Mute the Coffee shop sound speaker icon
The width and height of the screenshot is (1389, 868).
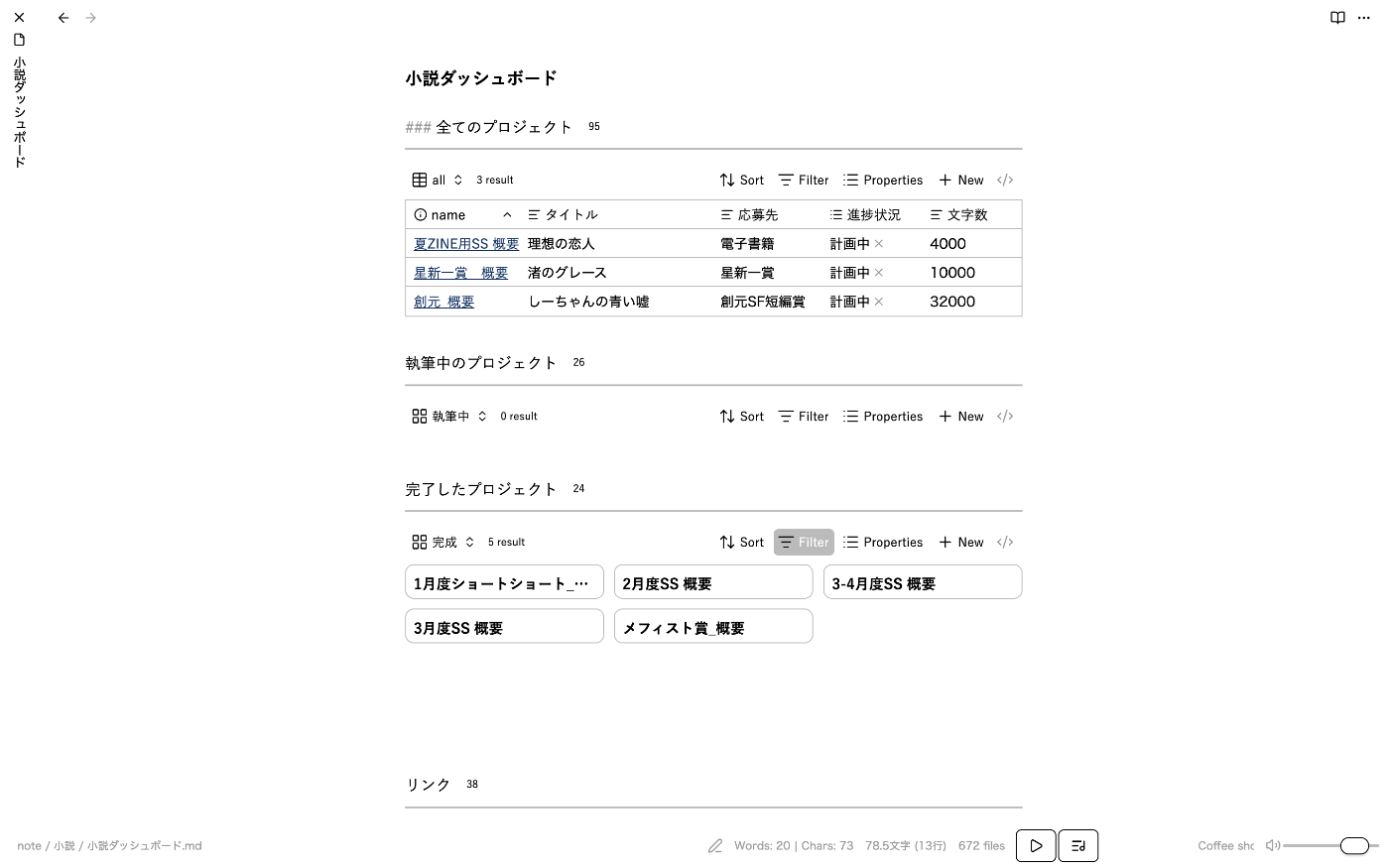coord(1272,845)
